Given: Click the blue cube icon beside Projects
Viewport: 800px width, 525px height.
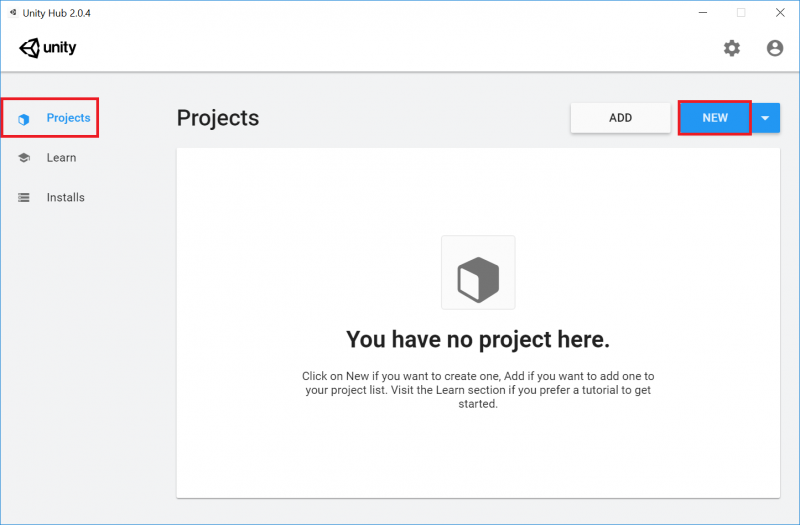Looking at the screenshot, I should point(23,119).
